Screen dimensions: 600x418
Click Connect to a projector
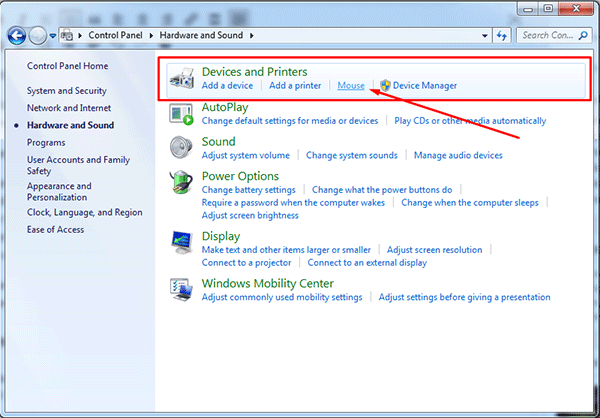coord(246,263)
